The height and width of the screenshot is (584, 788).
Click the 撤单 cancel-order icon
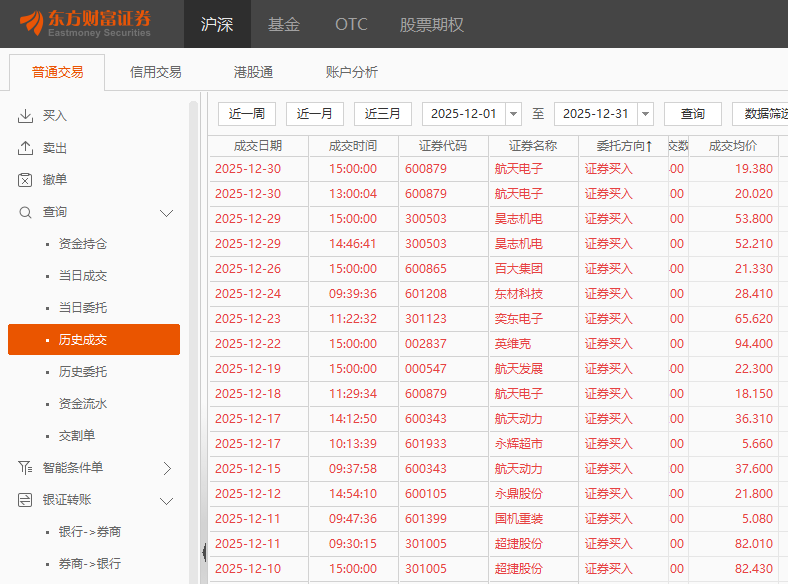25,180
